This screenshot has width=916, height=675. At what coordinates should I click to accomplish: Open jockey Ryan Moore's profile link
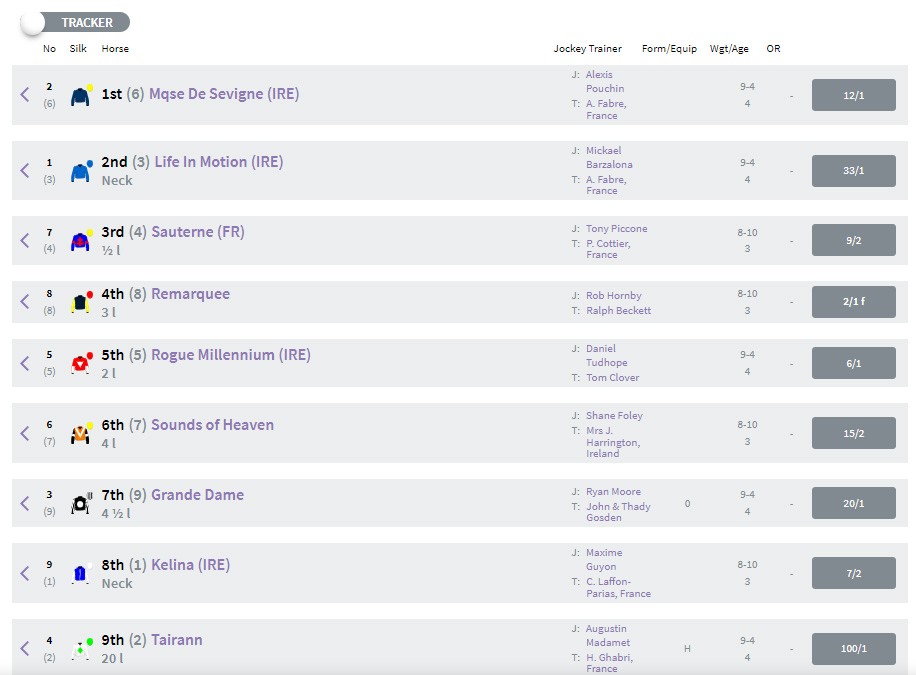click(615, 492)
